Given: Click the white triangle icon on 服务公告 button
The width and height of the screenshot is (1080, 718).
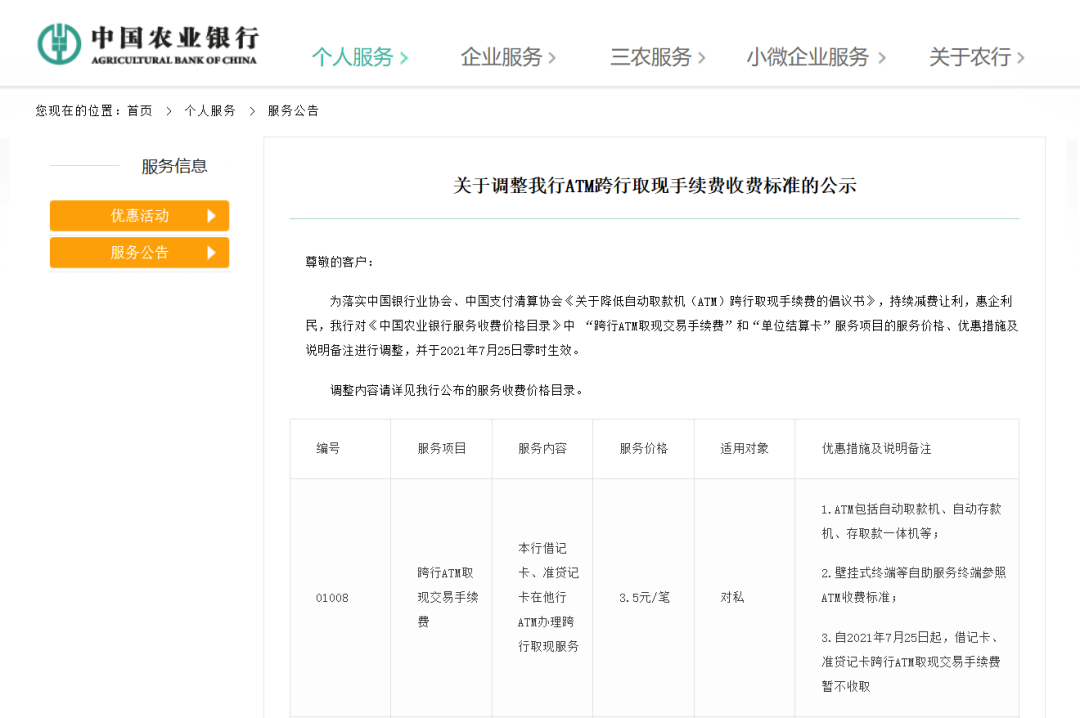Looking at the screenshot, I should (x=212, y=252).
